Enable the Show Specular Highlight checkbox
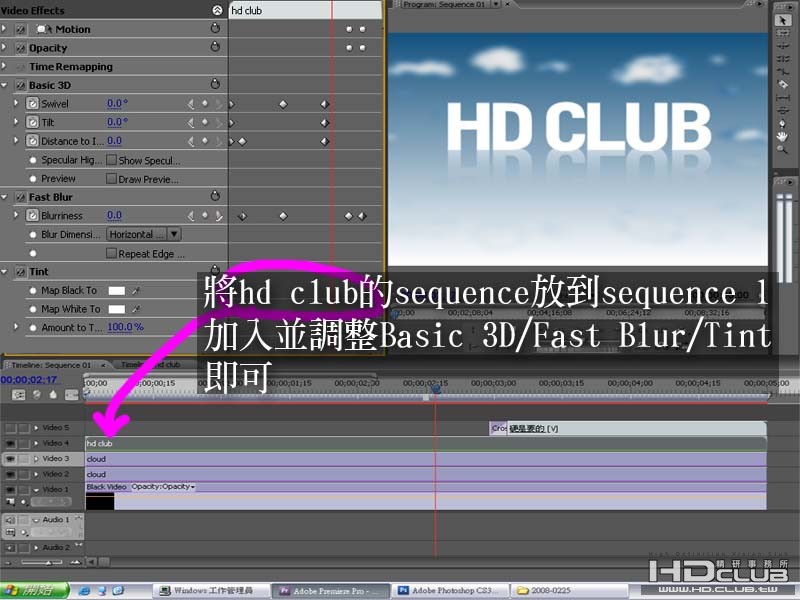This screenshot has height=600, width=800. [x=111, y=160]
